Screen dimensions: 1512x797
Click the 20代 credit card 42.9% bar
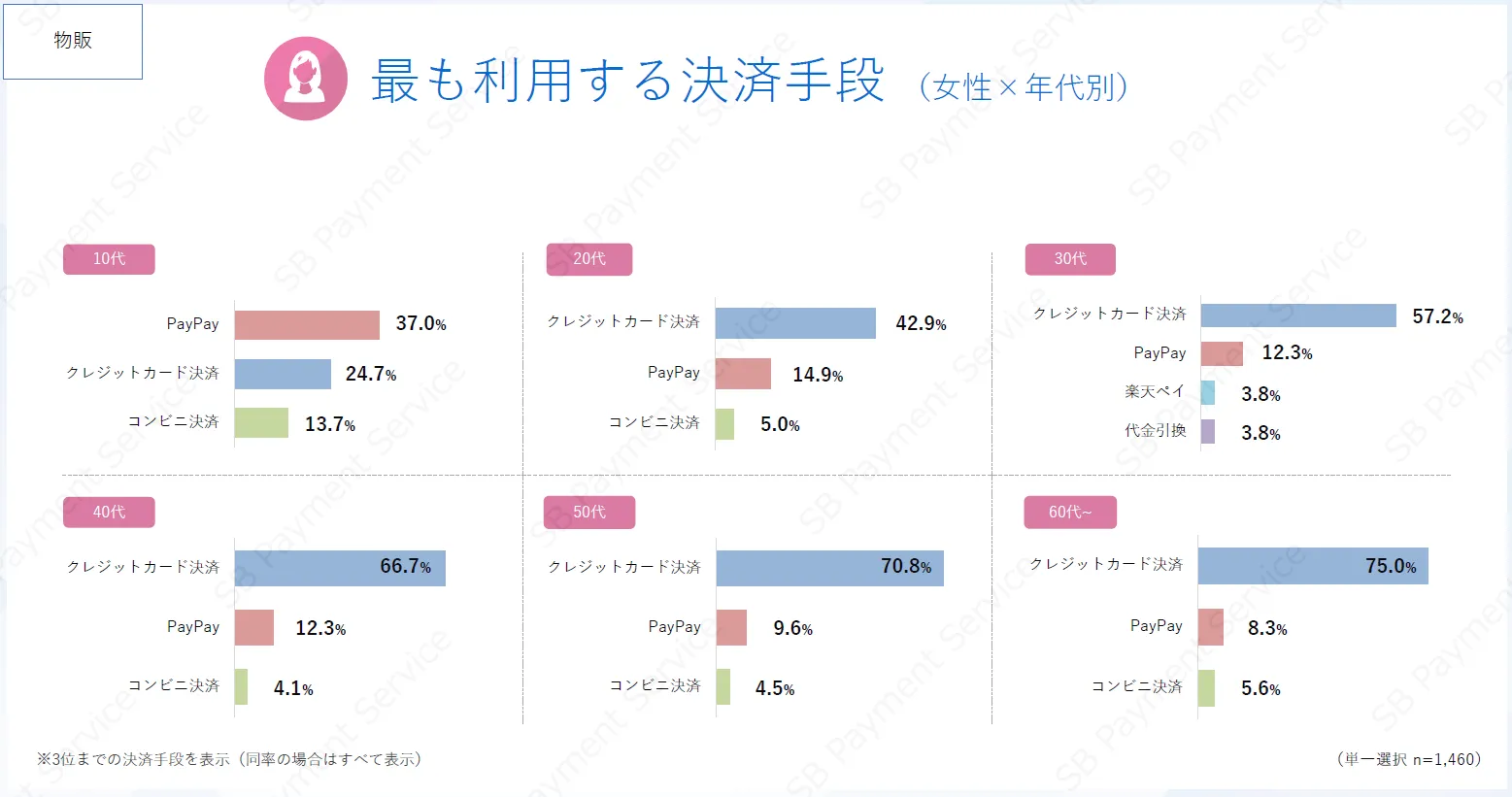pyautogui.click(x=795, y=323)
